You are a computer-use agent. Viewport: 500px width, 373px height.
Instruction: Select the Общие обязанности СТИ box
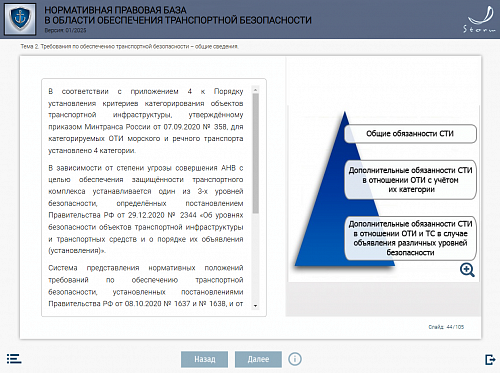tap(410, 134)
